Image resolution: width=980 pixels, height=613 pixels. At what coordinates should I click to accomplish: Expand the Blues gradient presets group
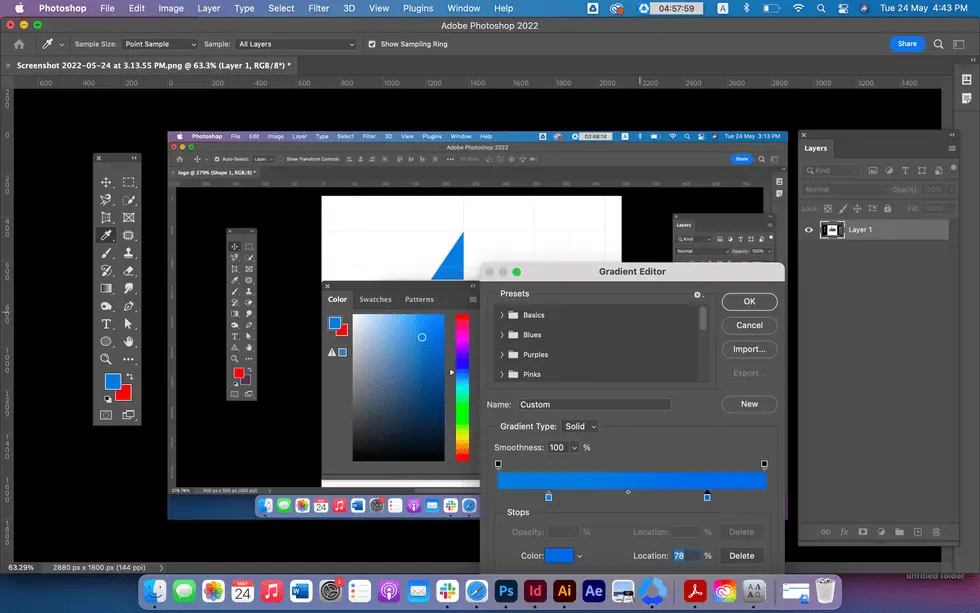(504, 334)
